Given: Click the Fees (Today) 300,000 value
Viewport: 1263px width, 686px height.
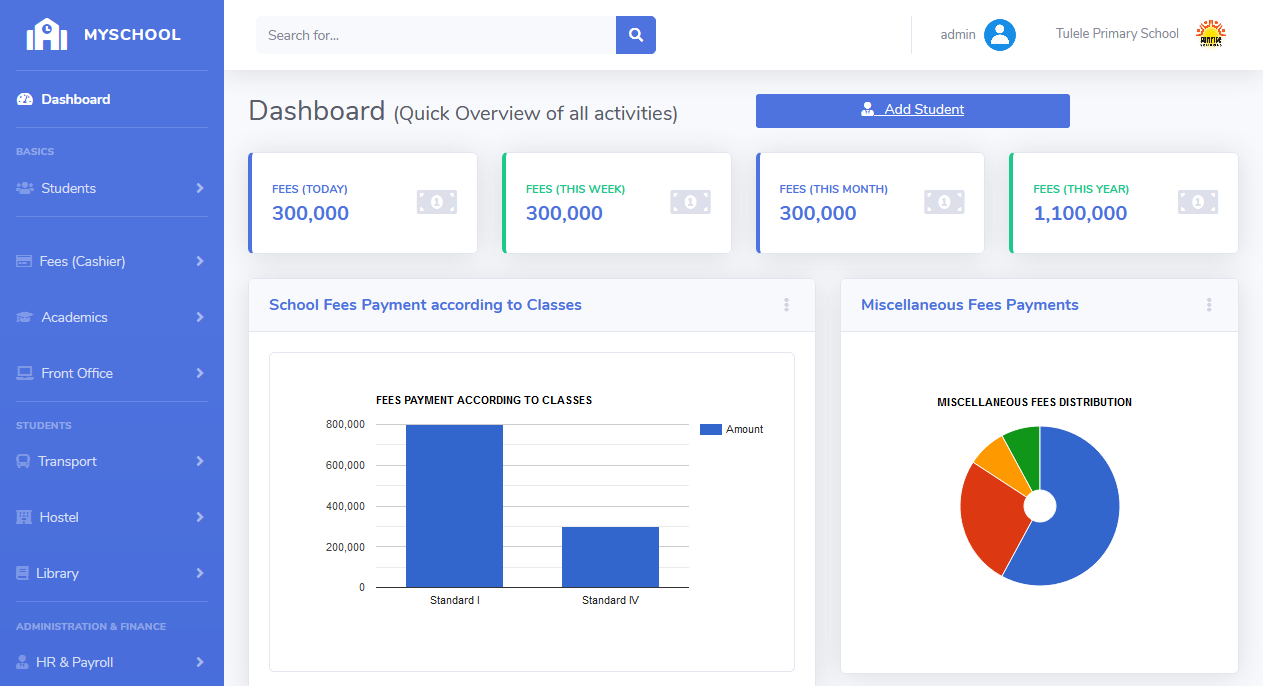Looking at the screenshot, I should coord(310,213).
